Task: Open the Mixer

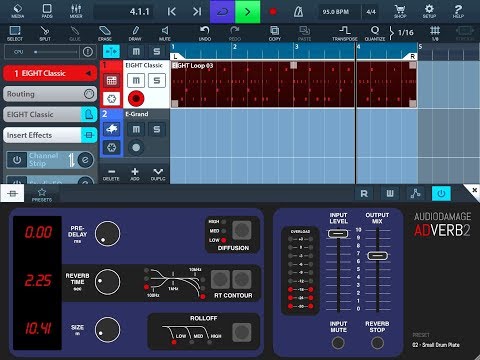Action: [x=76, y=11]
